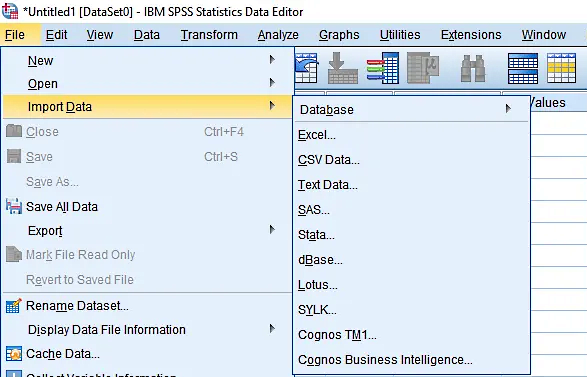Expand the Database submenu arrow

(508, 109)
